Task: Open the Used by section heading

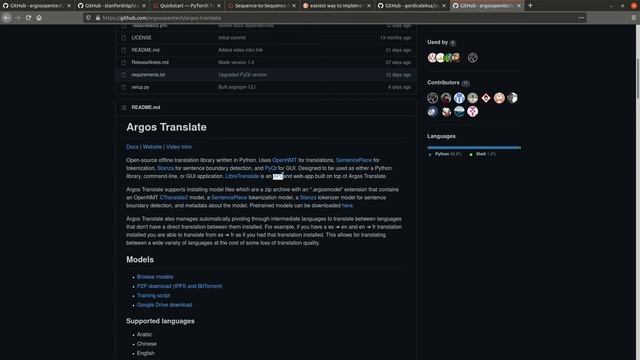Action: tap(438, 42)
